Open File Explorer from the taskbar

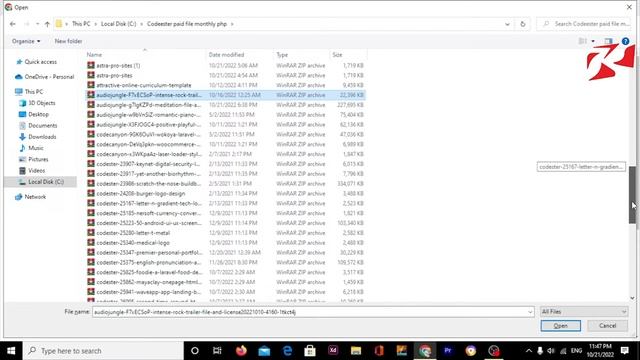tap(356, 351)
